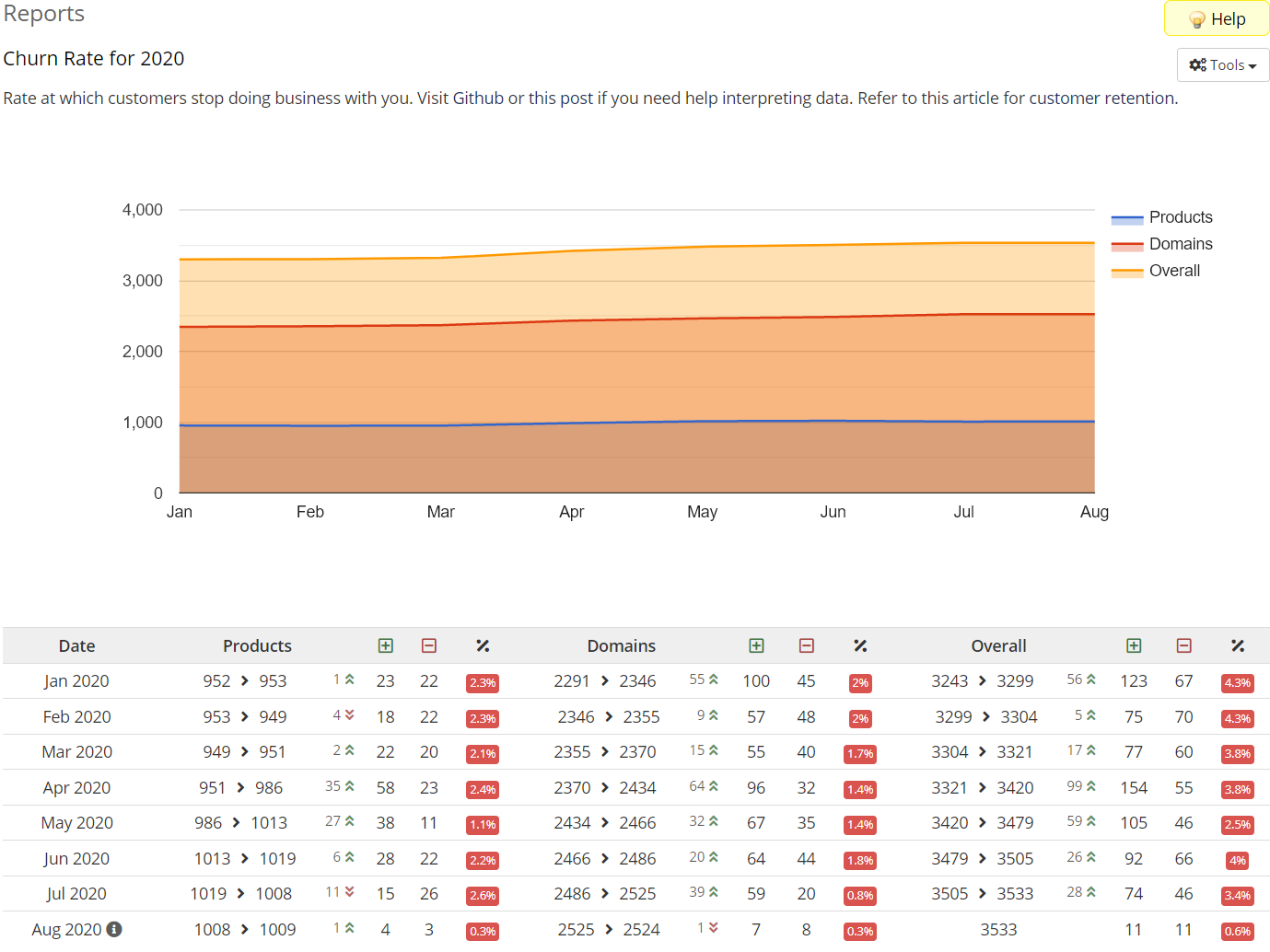Click the Domains removed minus icon header
Image resolution: width=1270 pixels, height=952 pixels.
807,646
